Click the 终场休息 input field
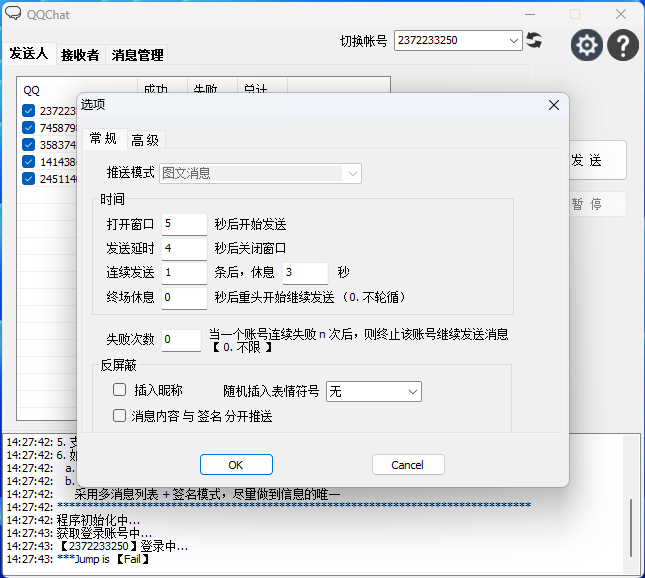This screenshot has width=645, height=578. click(x=184, y=297)
